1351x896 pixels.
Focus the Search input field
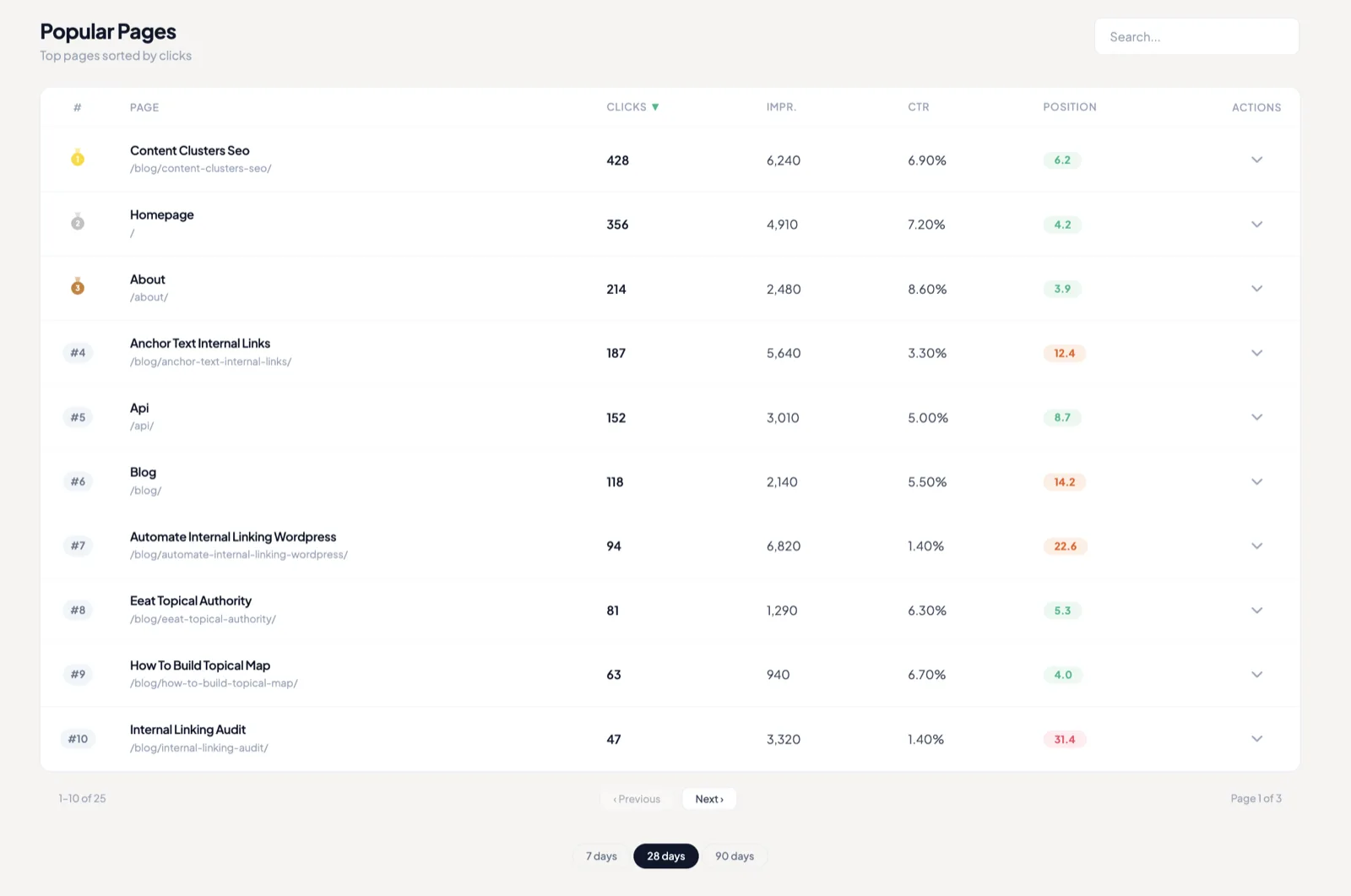(1196, 36)
